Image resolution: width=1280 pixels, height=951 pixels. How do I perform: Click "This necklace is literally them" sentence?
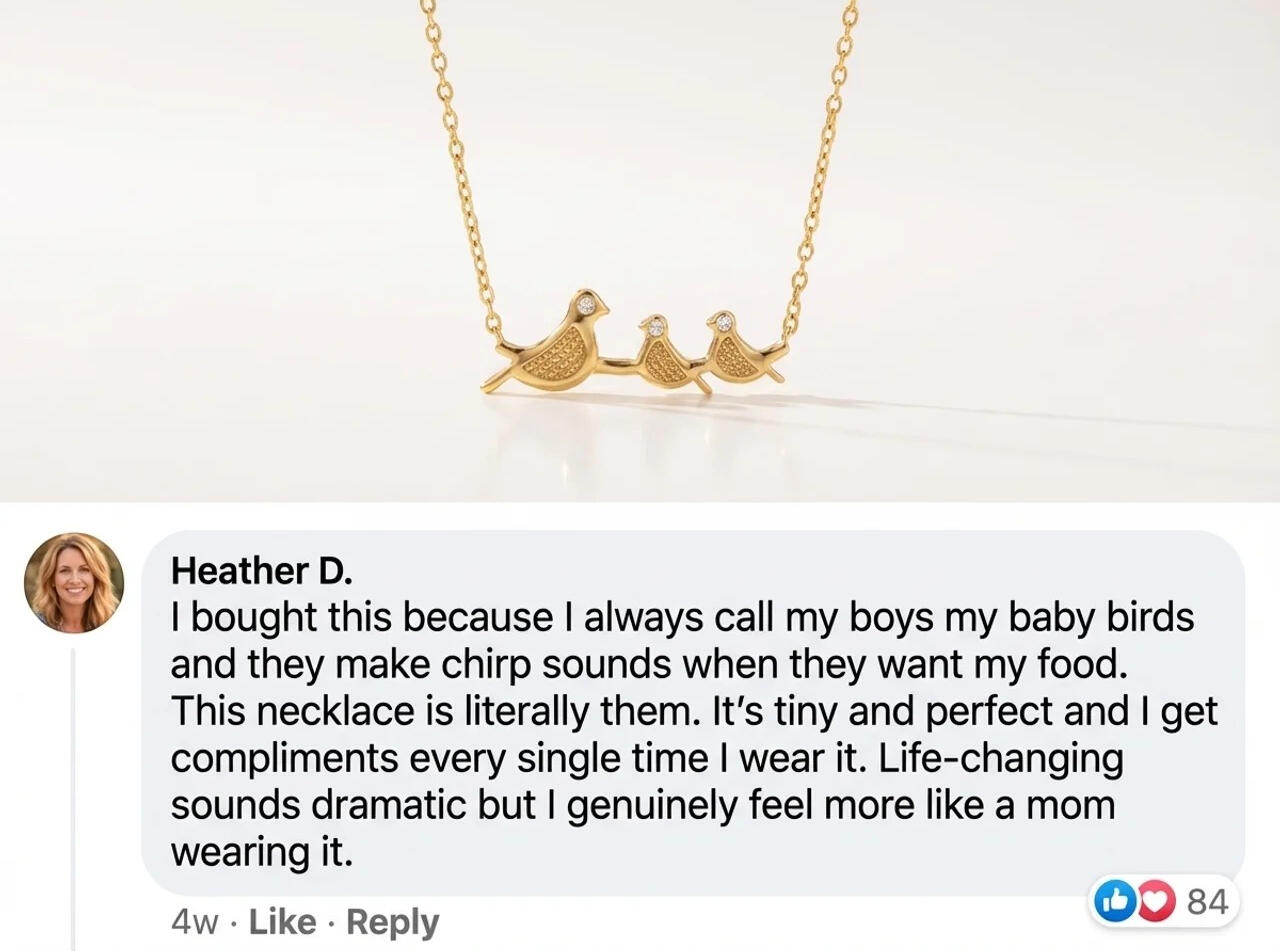click(x=435, y=712)
